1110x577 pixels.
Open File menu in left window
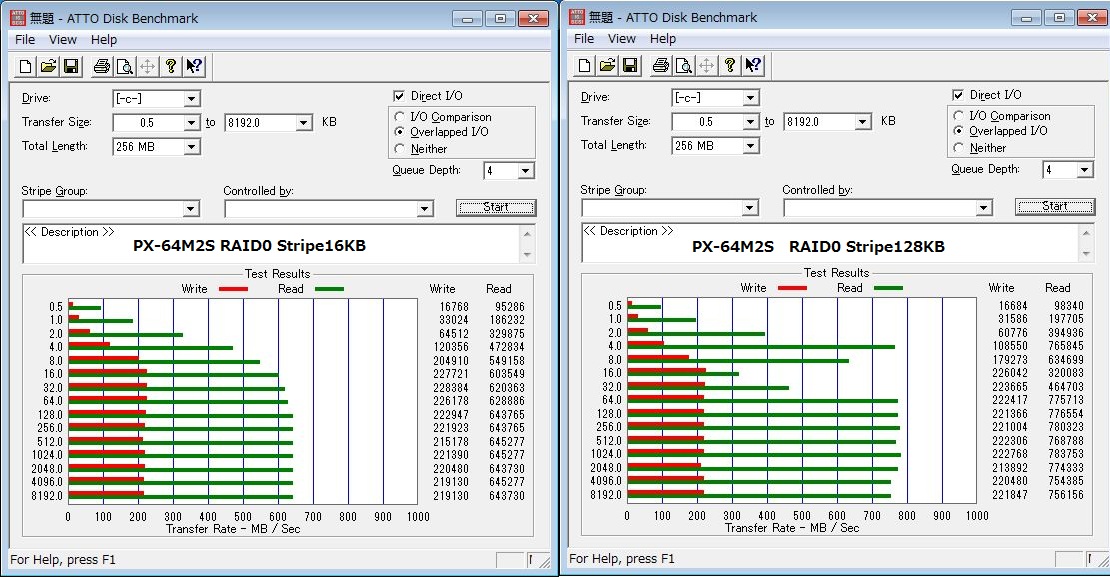[x=25, y=40]
